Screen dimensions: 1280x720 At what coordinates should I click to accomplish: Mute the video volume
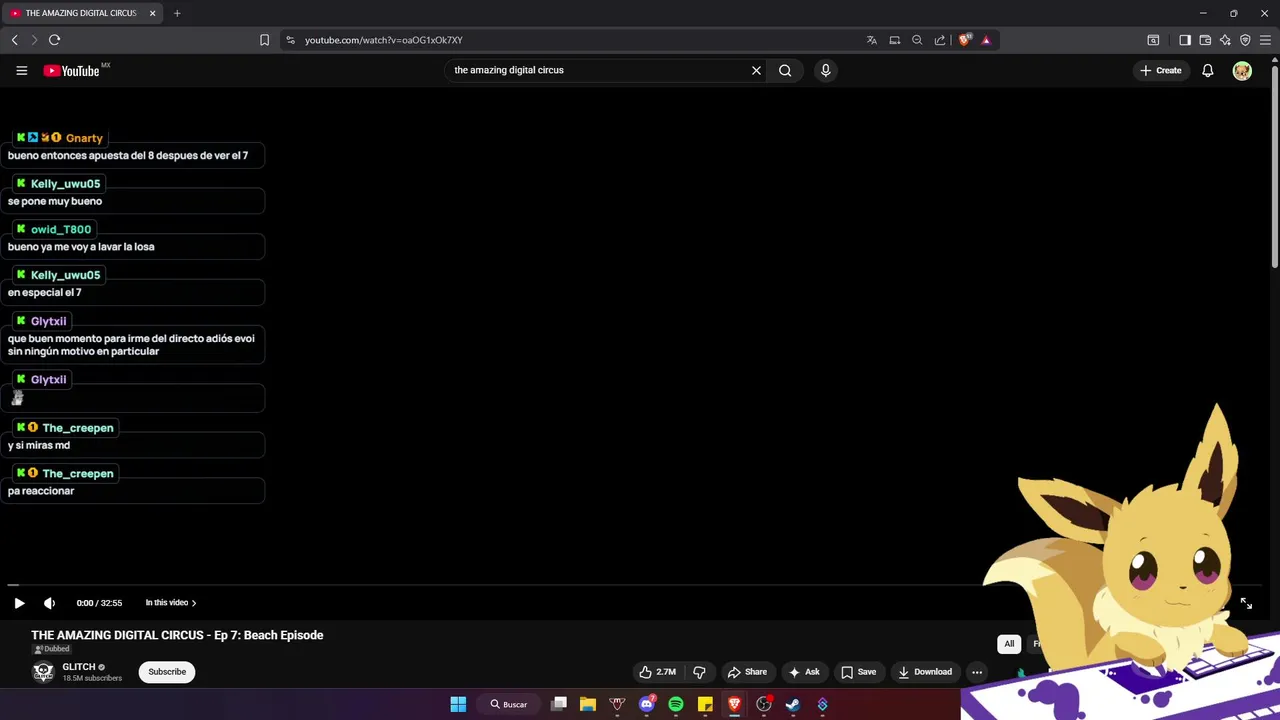(x=49, y=603)
